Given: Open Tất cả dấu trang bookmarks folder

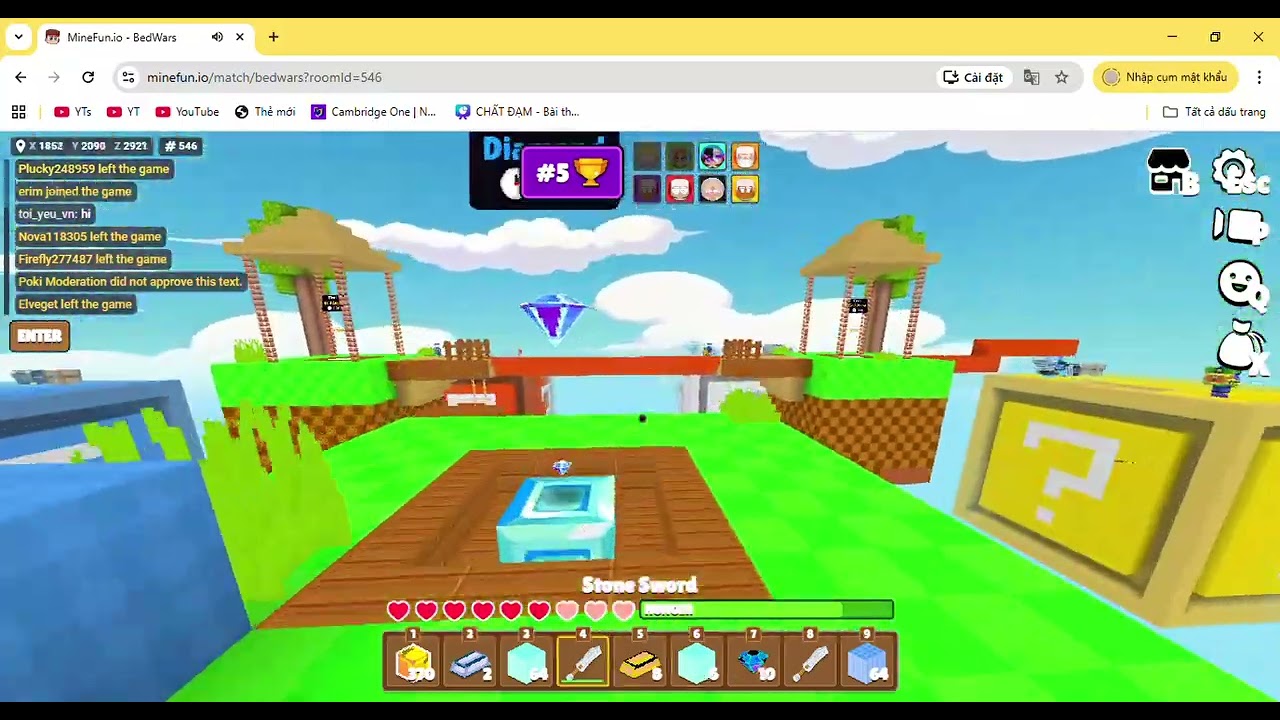Looking at the screenshot, I should (1215, 112).
